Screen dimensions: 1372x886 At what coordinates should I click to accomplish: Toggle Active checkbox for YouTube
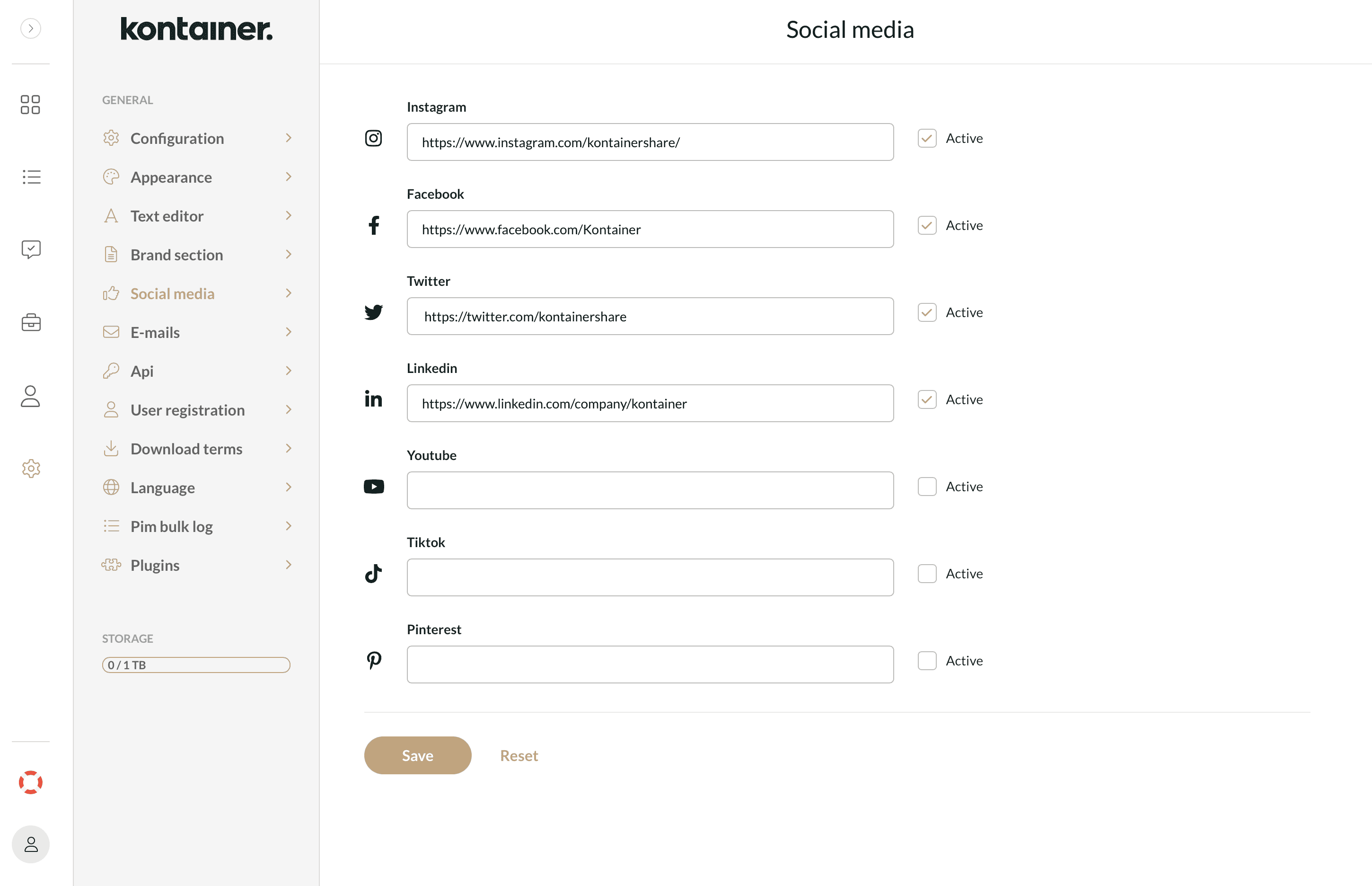tap(927, 485)
